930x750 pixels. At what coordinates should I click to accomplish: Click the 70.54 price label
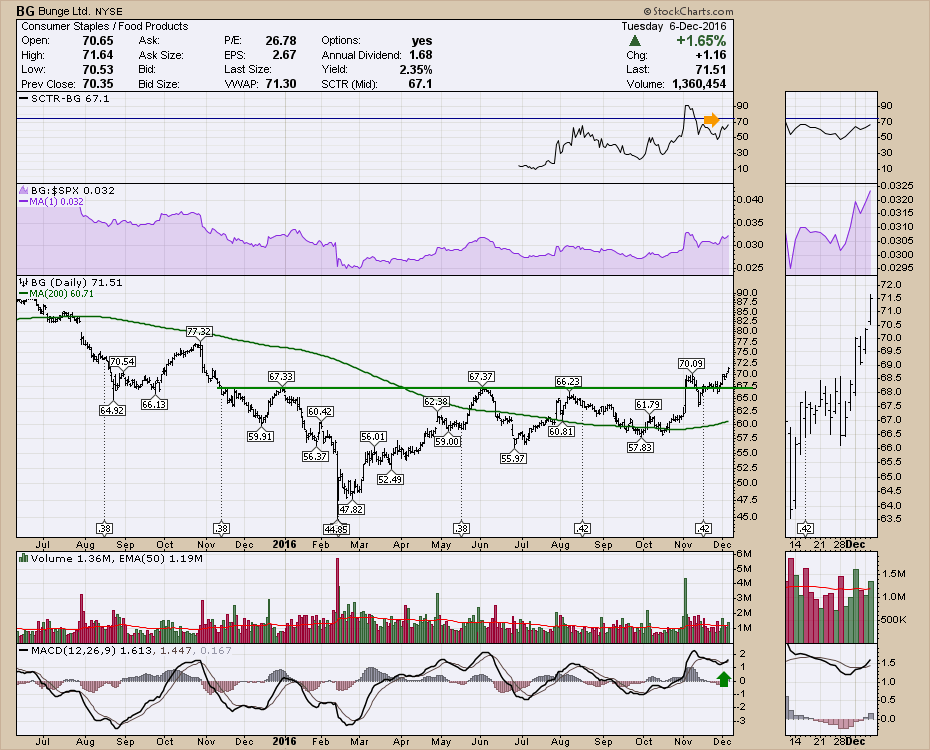122,361
